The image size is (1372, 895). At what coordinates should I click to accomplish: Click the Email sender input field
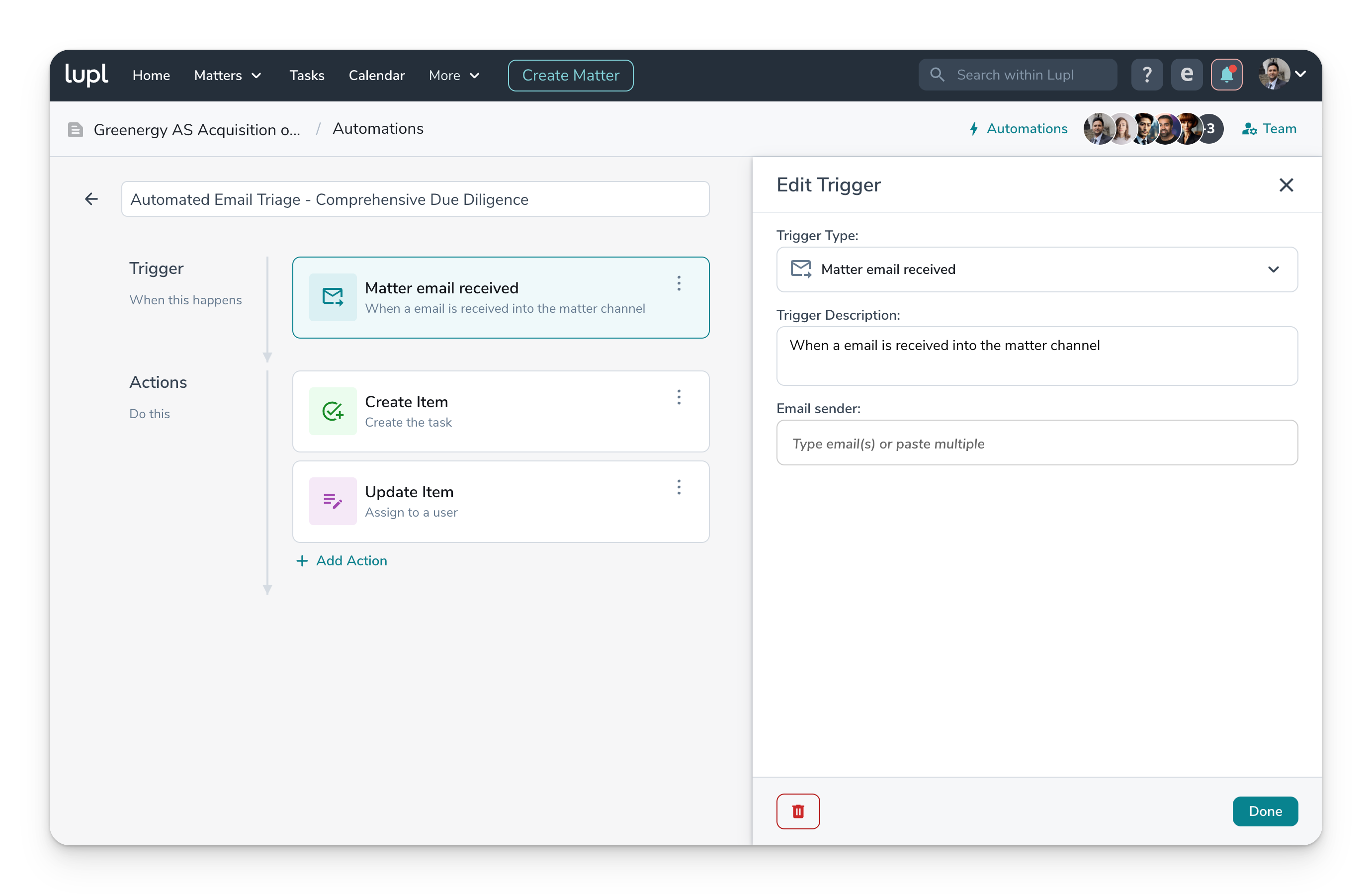point(1036,444)
